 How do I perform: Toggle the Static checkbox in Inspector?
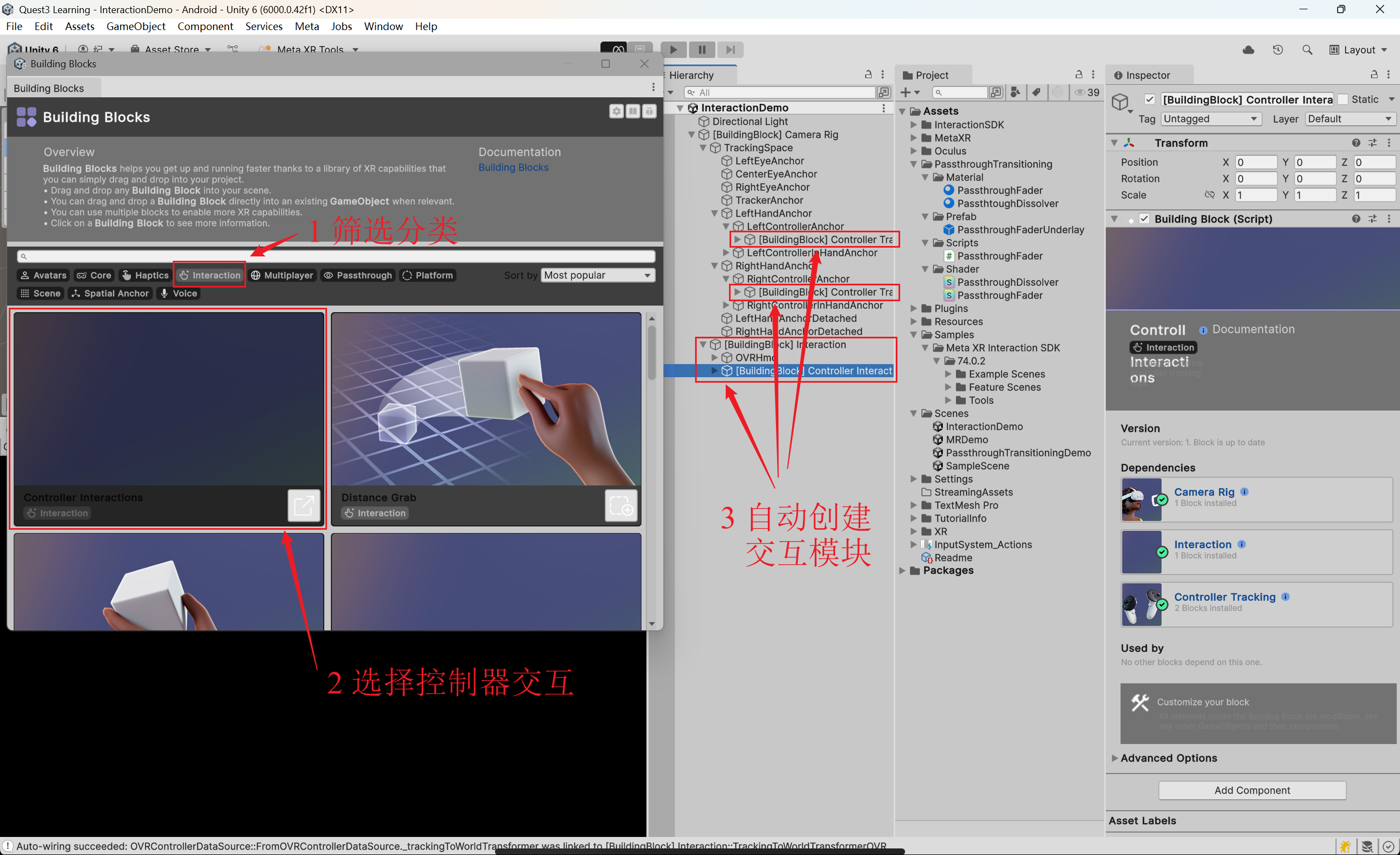click(x=1343, y=99)
